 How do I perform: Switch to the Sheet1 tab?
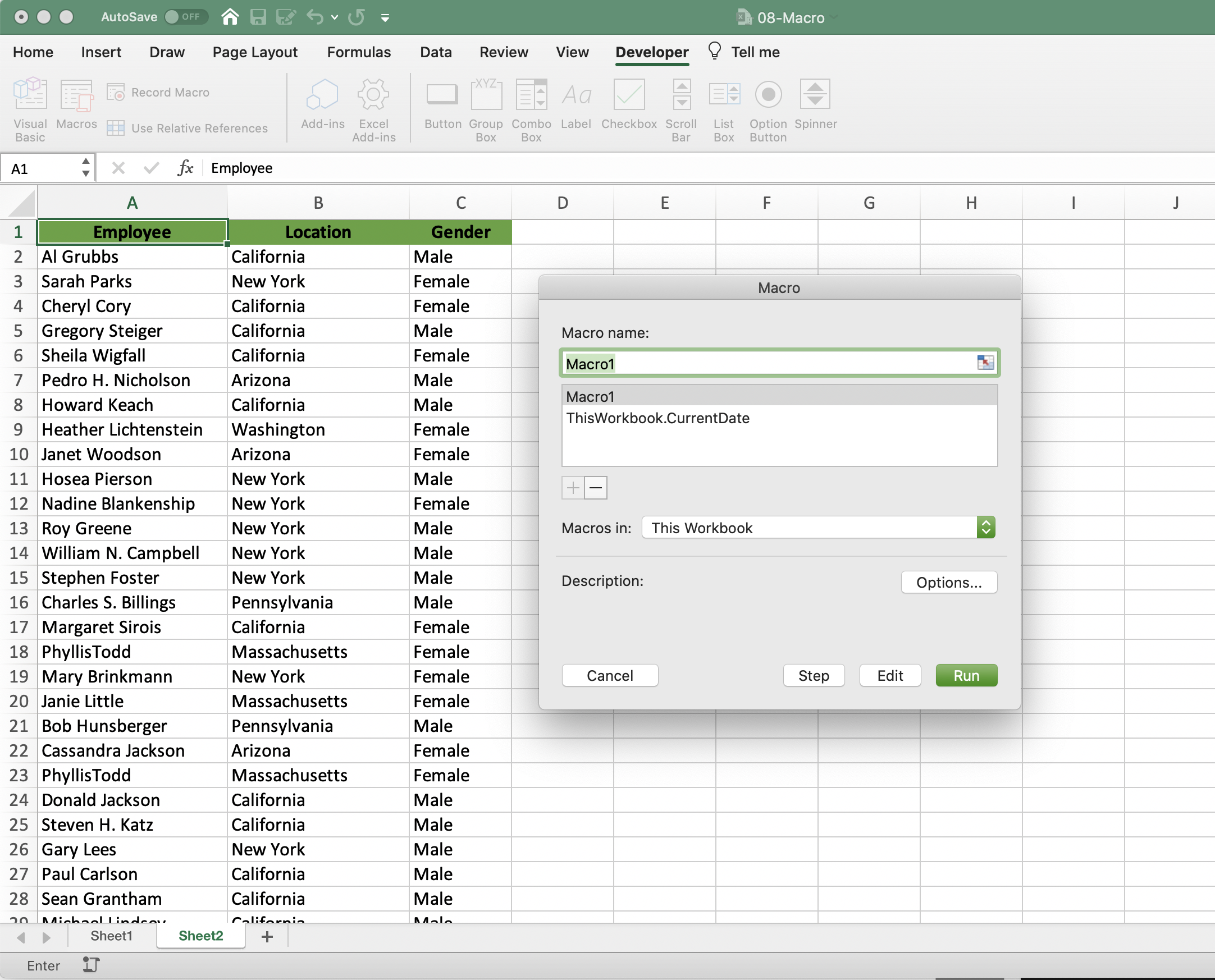(111, 936)
